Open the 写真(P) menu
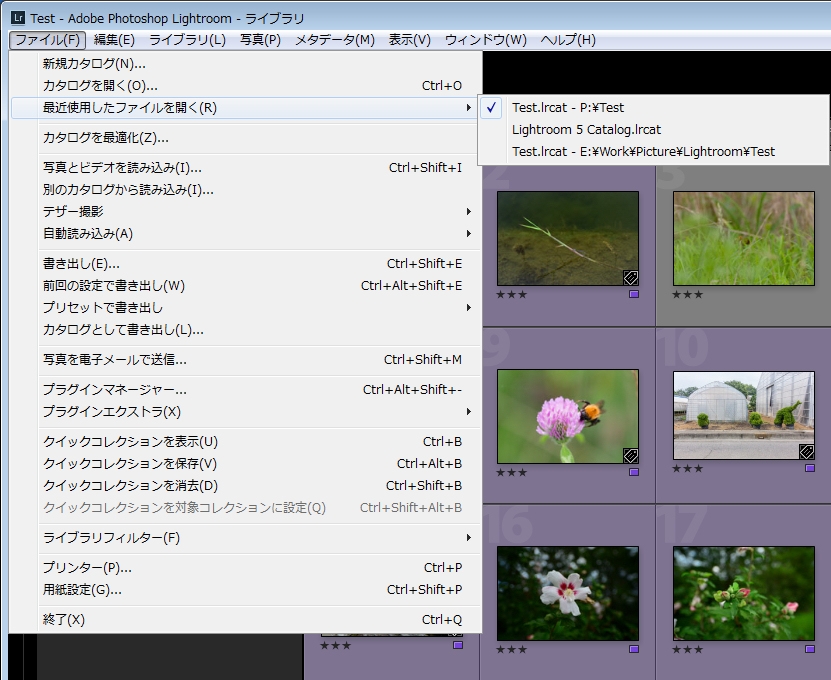Image resolution: width=831 pixels, height=680 pixels. pyautogui.click(x=260, y=40)
